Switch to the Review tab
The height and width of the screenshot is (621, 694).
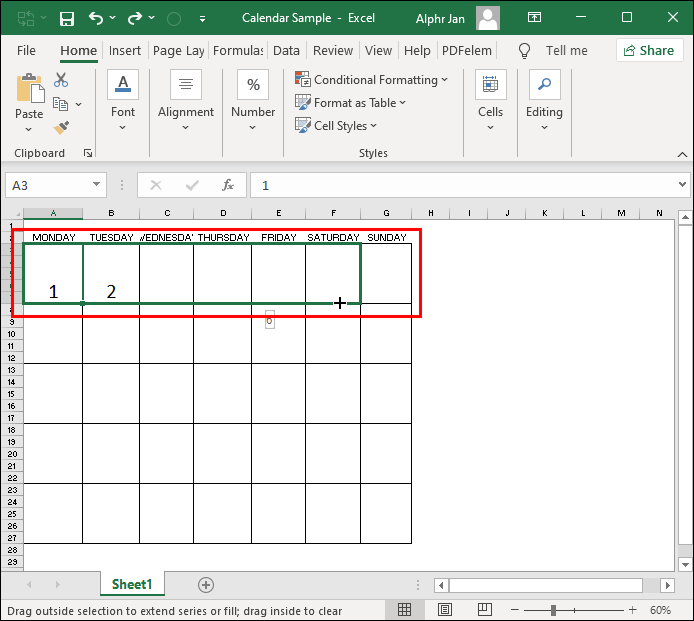click(x=333, y=50)
